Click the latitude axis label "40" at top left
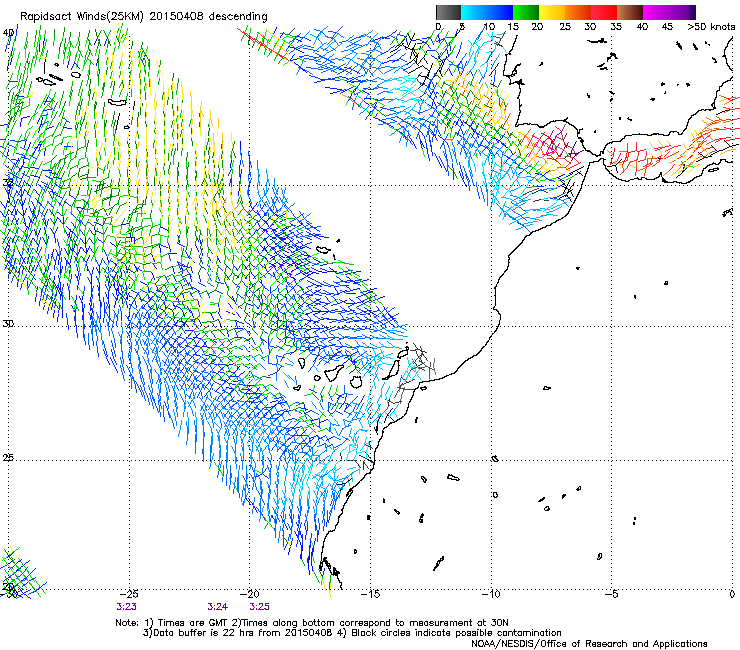Image resolution: width=740 pixels, height=650 pixels. (x=8, y=33)
